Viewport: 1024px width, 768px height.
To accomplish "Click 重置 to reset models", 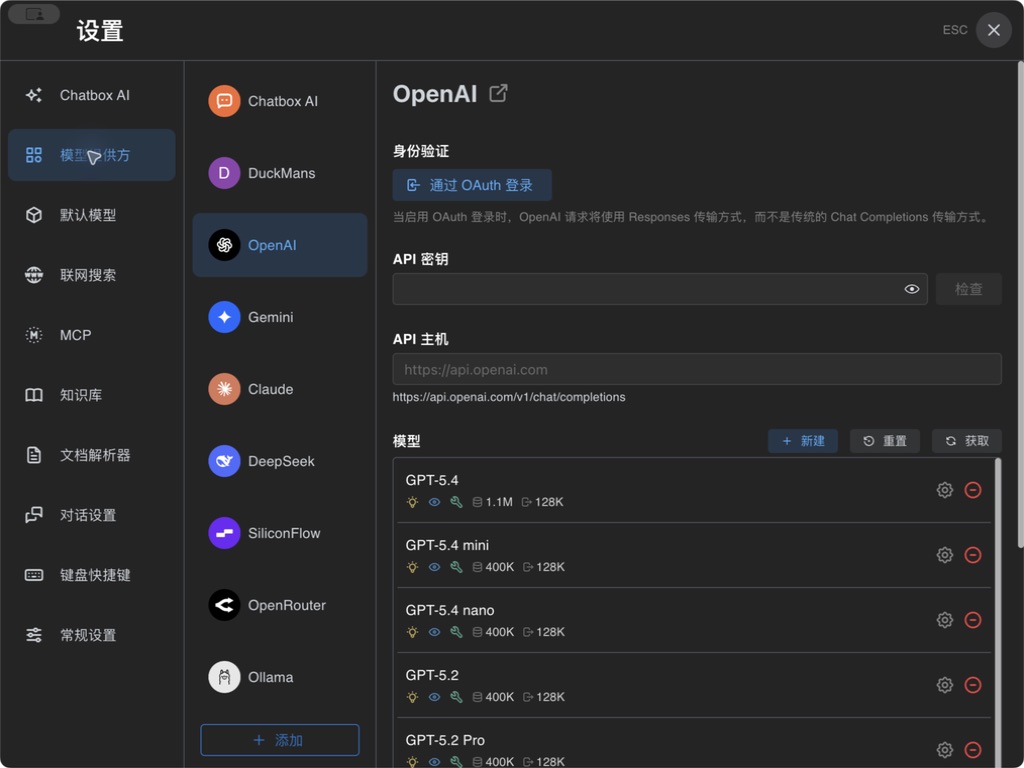I will [x=885, y=441].
